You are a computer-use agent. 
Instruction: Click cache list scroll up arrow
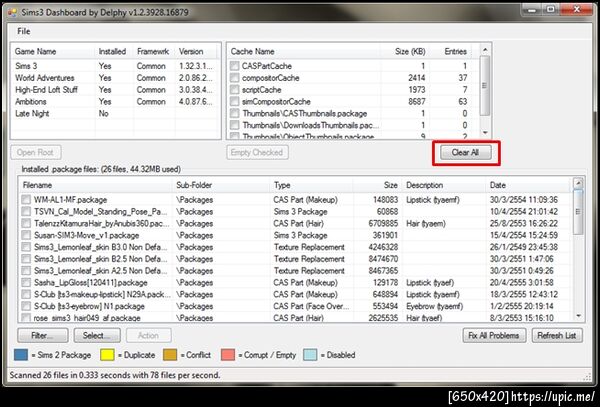pos(485,50)
